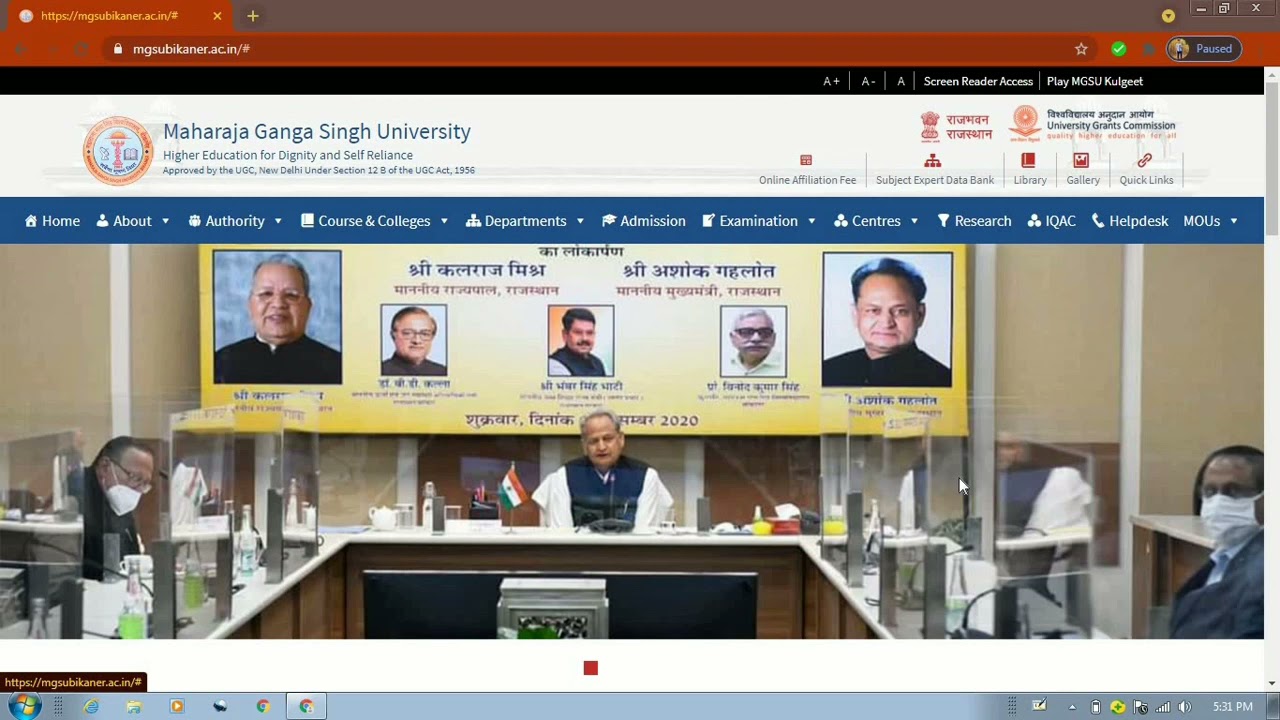Screen dimensions: 1280x720
Task: Open the Windows Start button
Action: pos(24,706)
